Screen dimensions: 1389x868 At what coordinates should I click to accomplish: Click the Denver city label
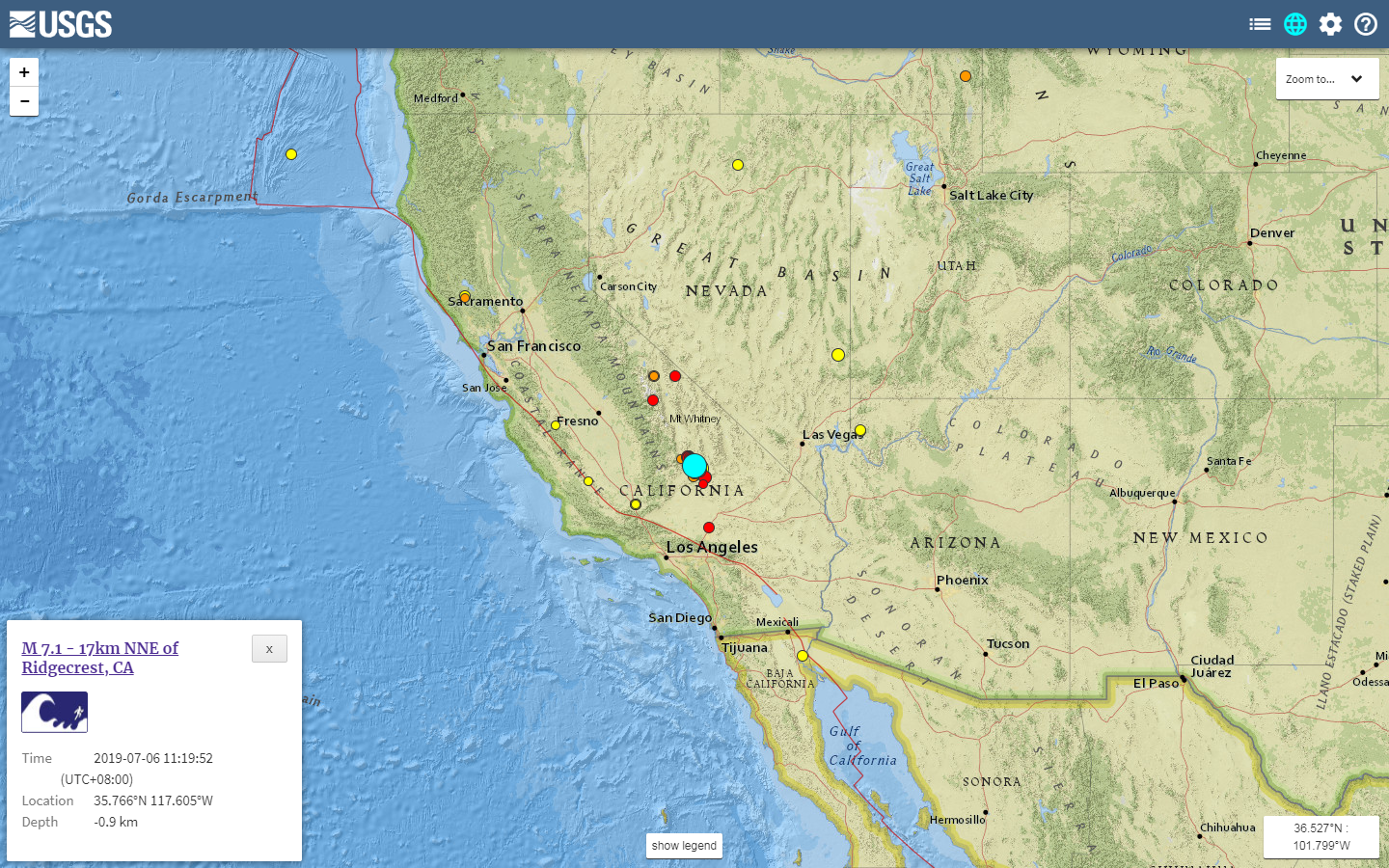(x=1272, y=232)
